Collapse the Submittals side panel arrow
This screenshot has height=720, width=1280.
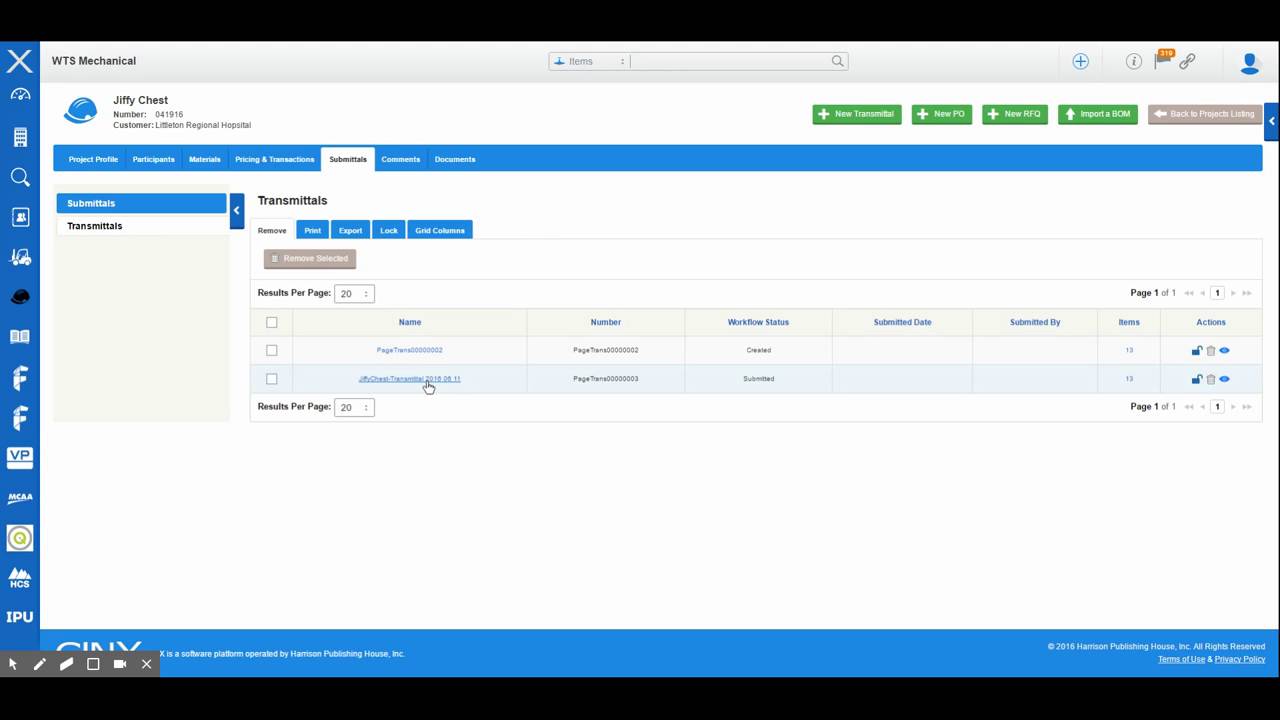click(x=236, y=210)
